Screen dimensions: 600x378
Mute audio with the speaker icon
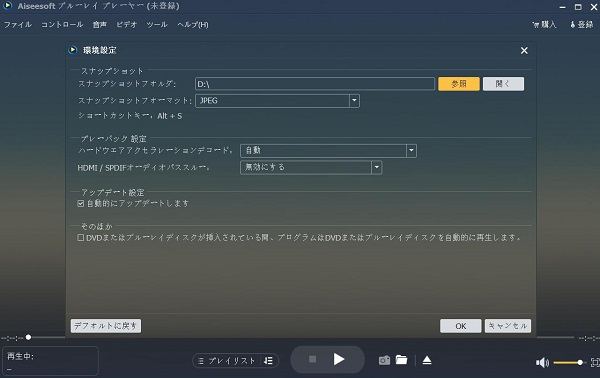click(542, 362)
